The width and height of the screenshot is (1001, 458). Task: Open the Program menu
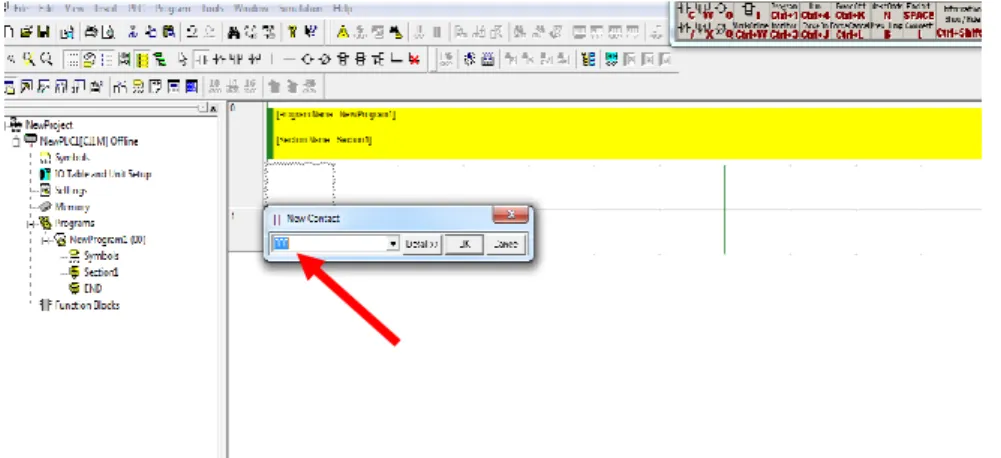172,9
